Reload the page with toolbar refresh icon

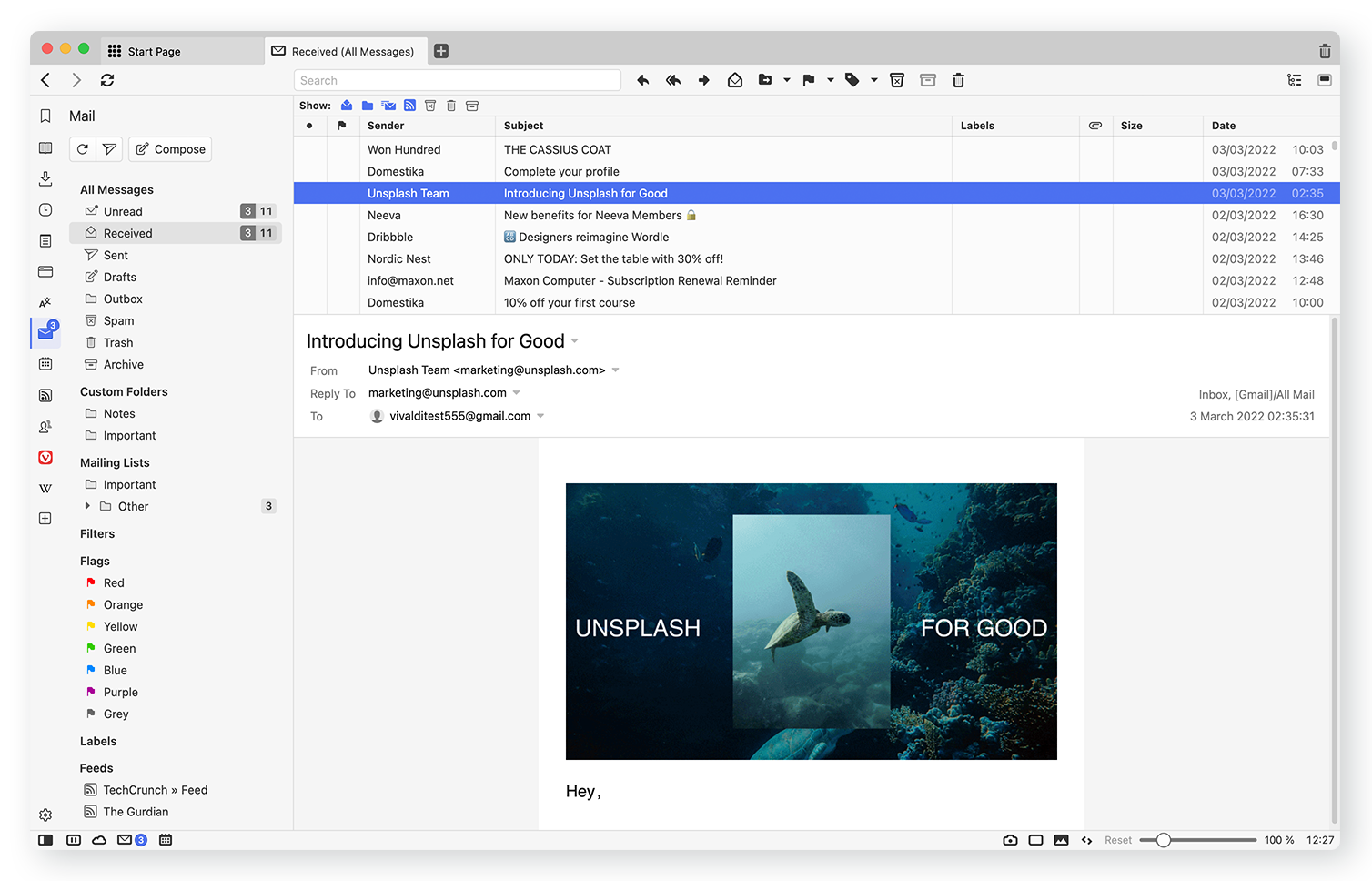tap(107, 80)
